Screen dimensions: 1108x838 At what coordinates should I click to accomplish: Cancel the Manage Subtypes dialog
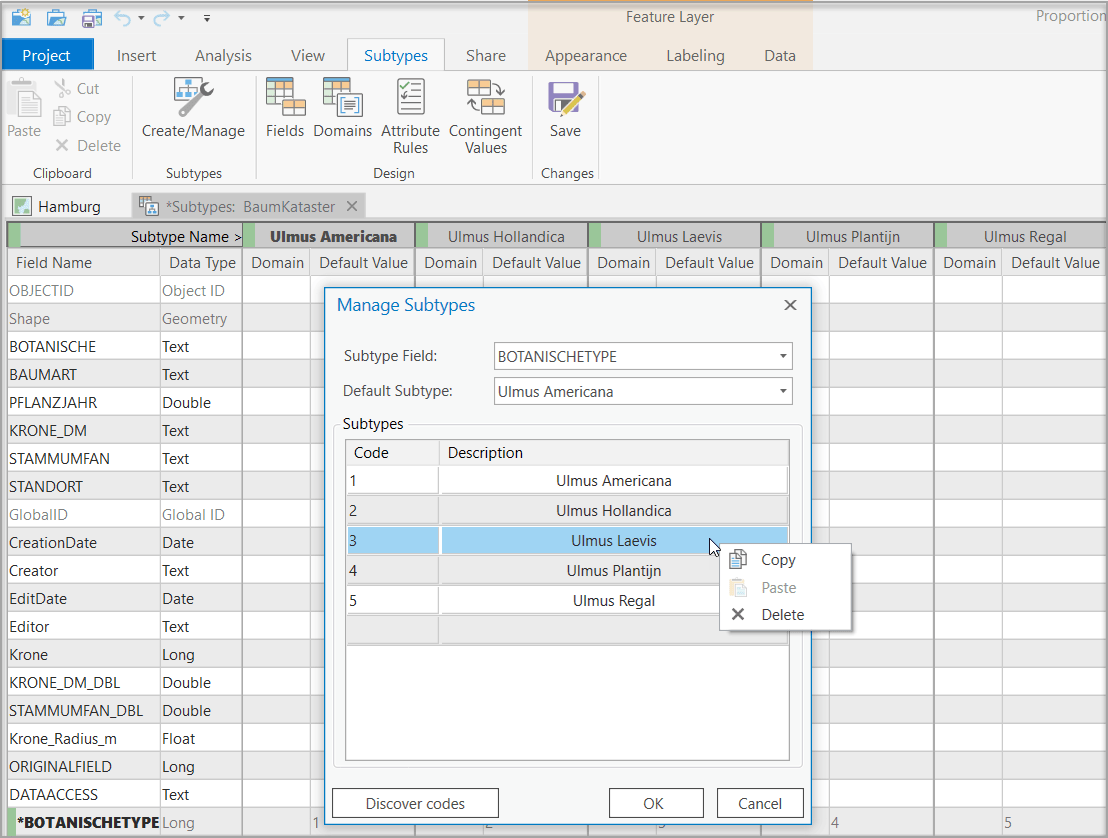tap(759, 803)
